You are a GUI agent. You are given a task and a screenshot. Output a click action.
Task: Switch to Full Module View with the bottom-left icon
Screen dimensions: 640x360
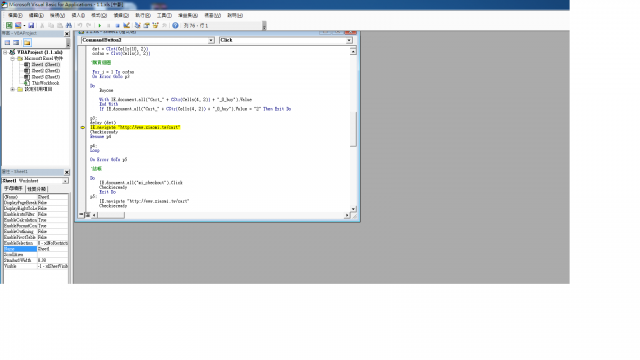(x=87, y=215)
